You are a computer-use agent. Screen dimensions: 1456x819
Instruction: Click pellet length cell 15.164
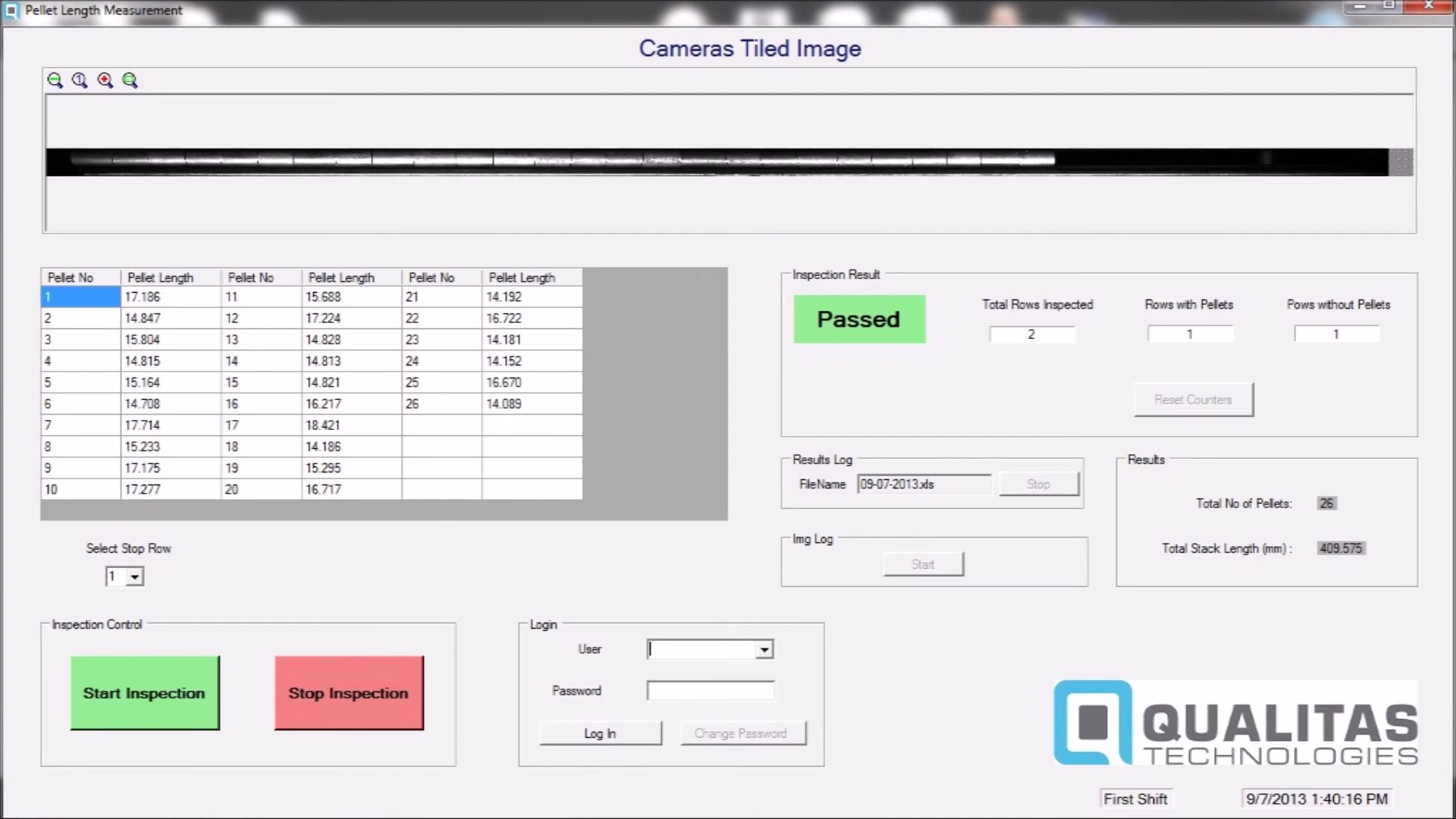[171, 383]
